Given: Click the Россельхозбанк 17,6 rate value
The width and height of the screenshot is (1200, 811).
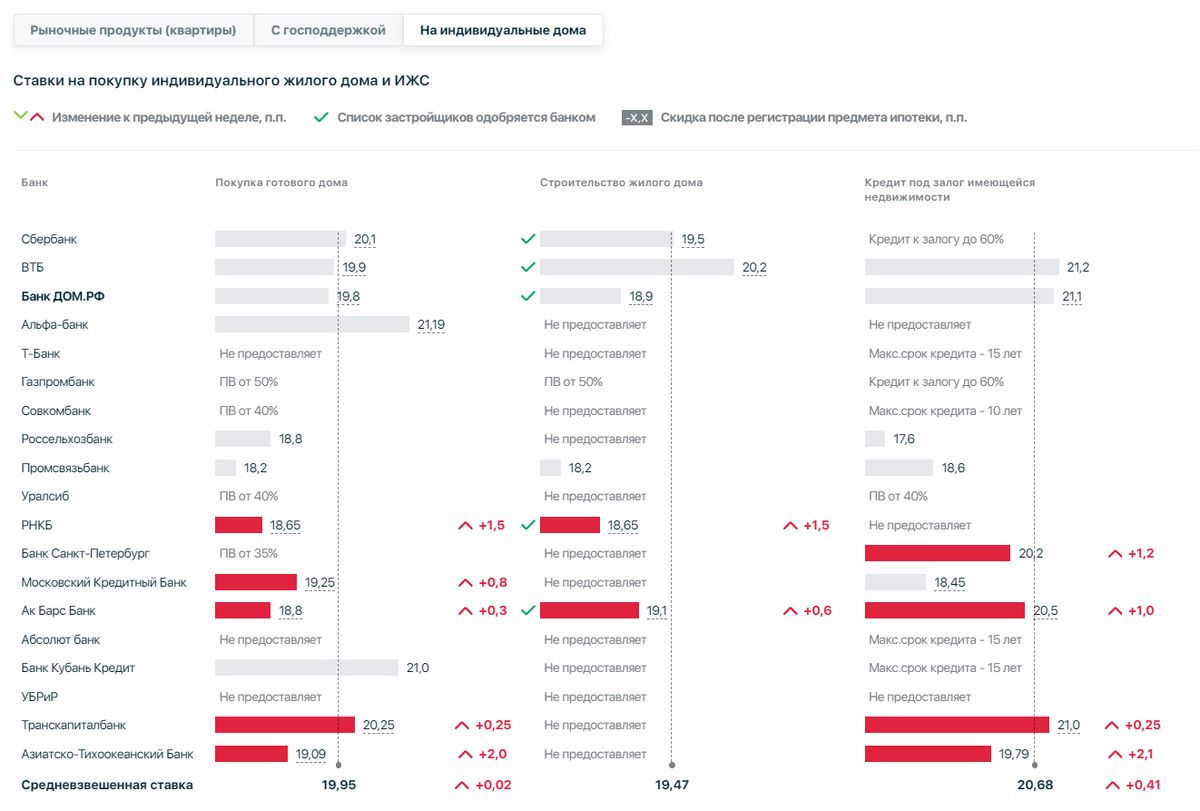Looking at the screenshot, I should point(904,439).
